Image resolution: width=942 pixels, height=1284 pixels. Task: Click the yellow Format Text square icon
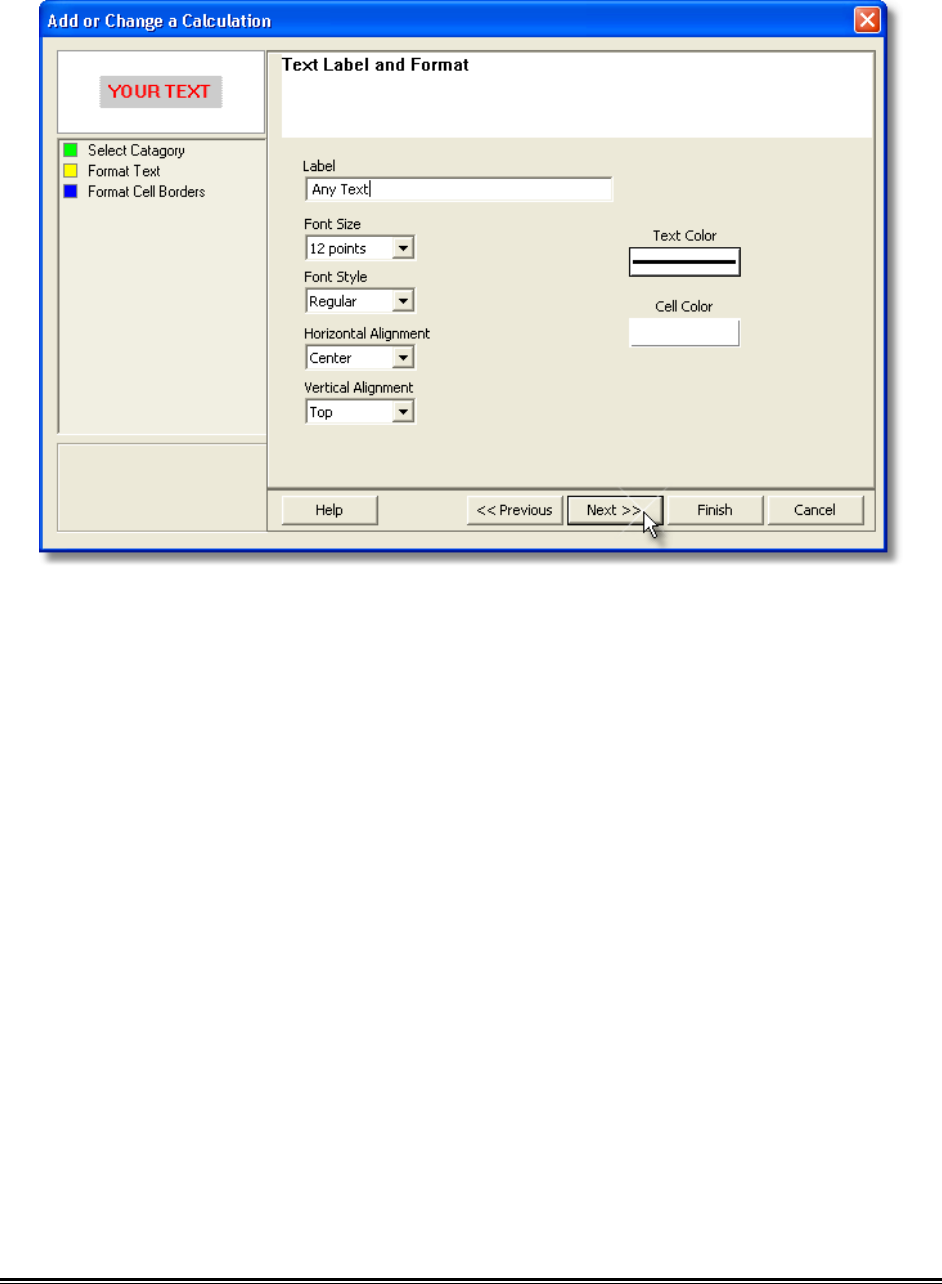[x=70, y=171]
